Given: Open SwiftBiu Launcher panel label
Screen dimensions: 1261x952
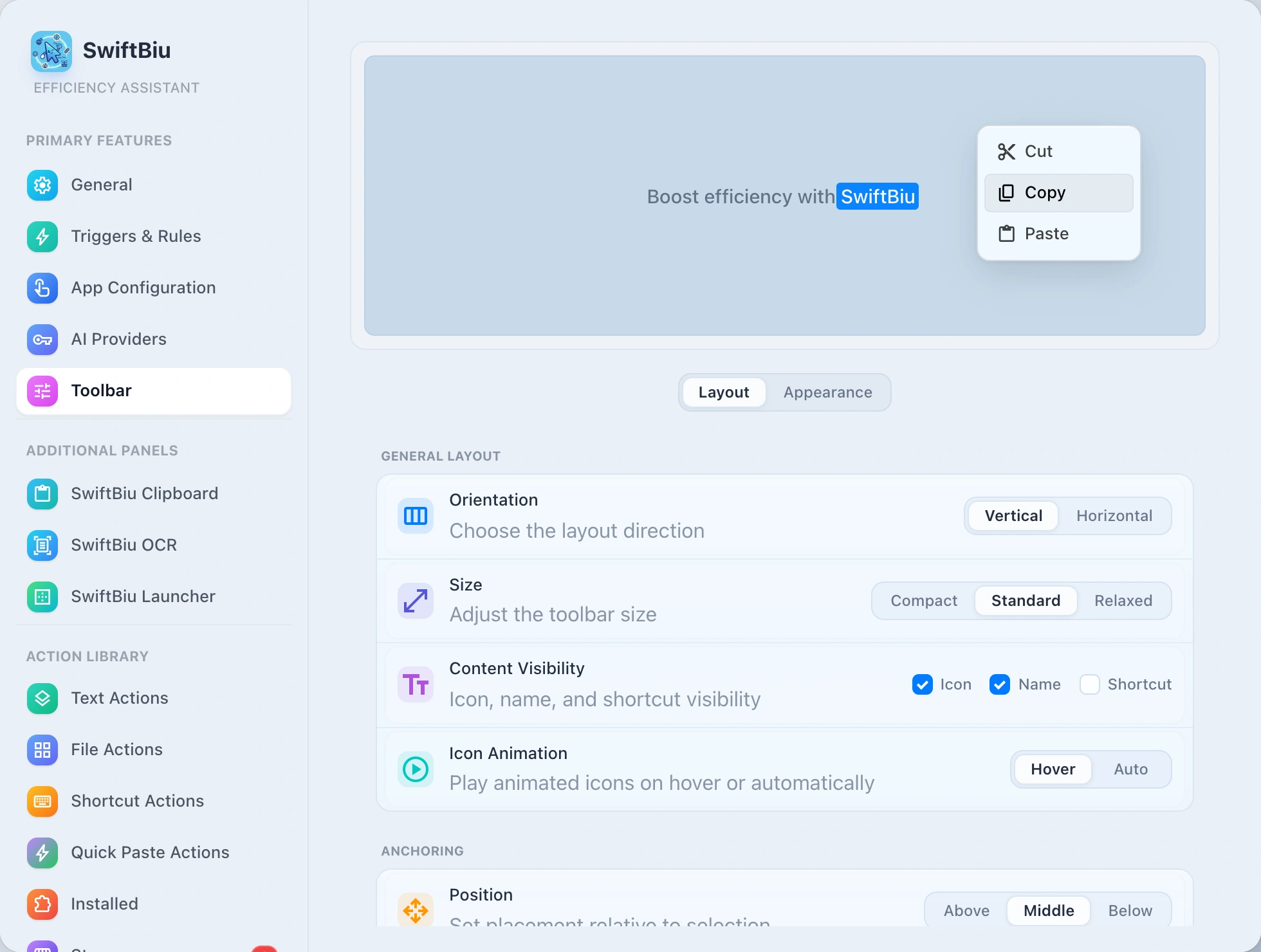Looking at the screenshot, I should tap(143, 597).
